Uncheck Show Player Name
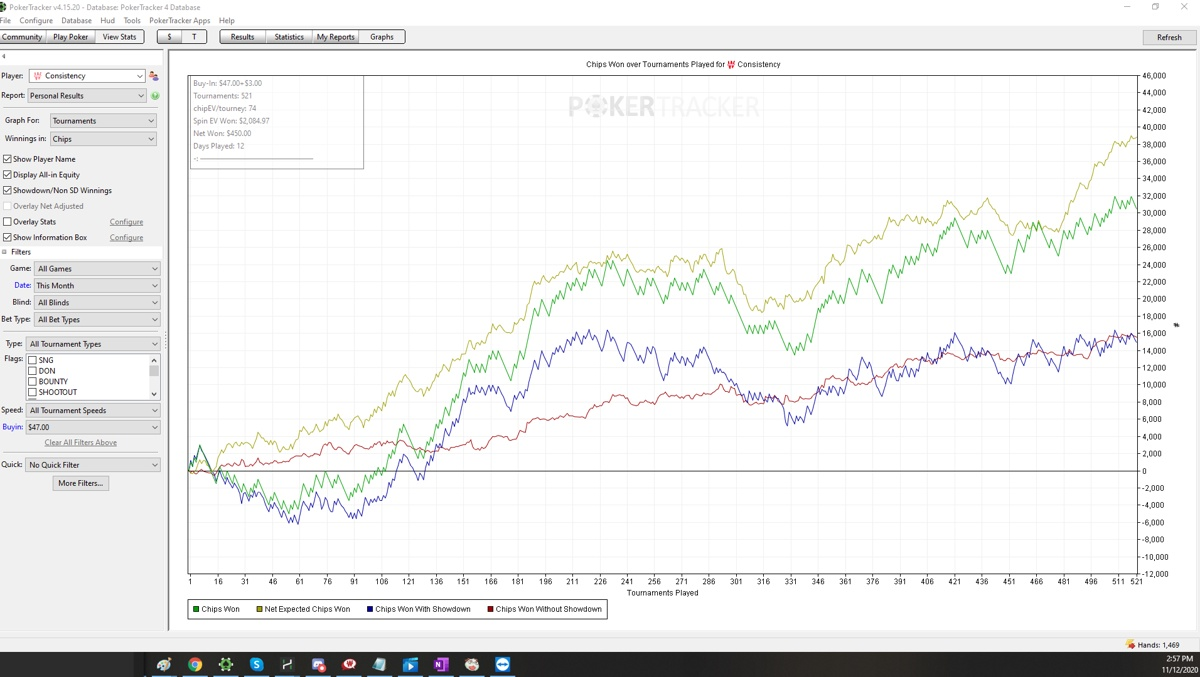 click(8, 159)
